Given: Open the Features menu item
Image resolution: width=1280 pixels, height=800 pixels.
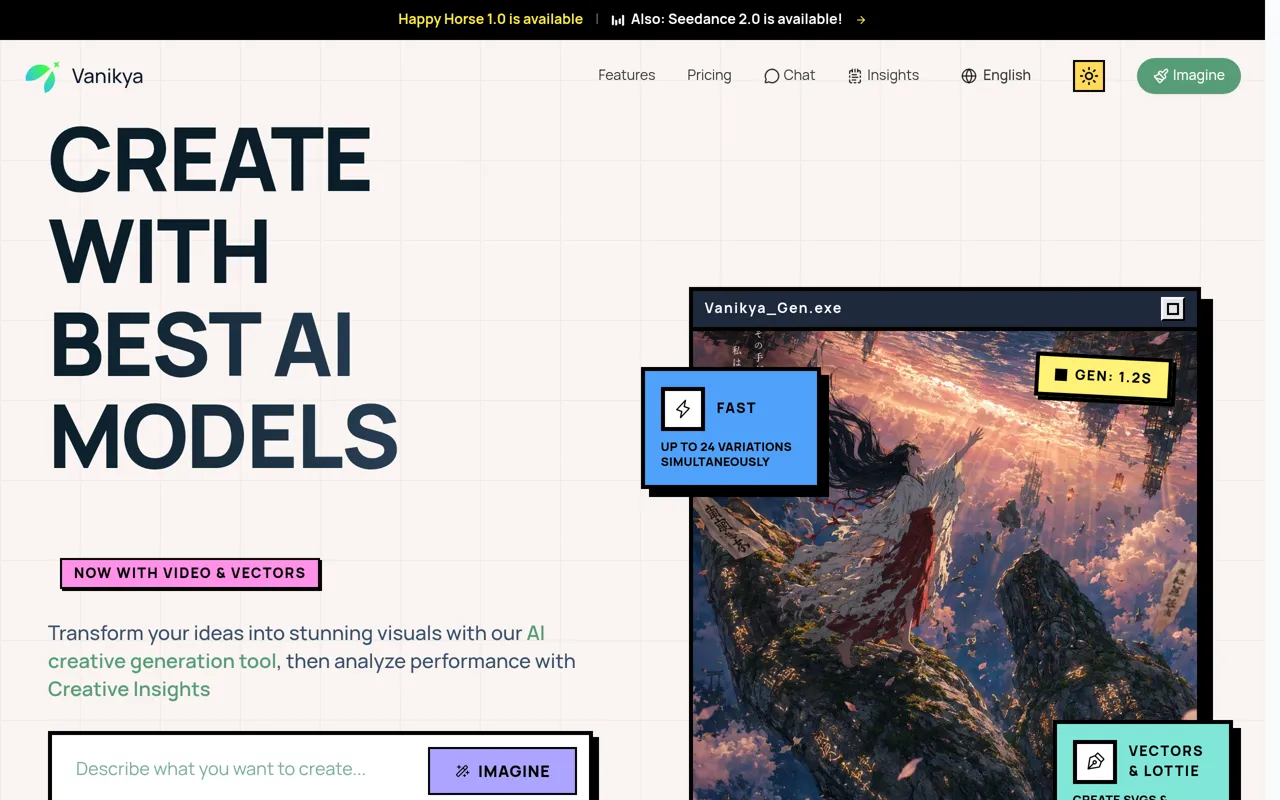Looking at the screenshot, I should click(x=627, y=75).
